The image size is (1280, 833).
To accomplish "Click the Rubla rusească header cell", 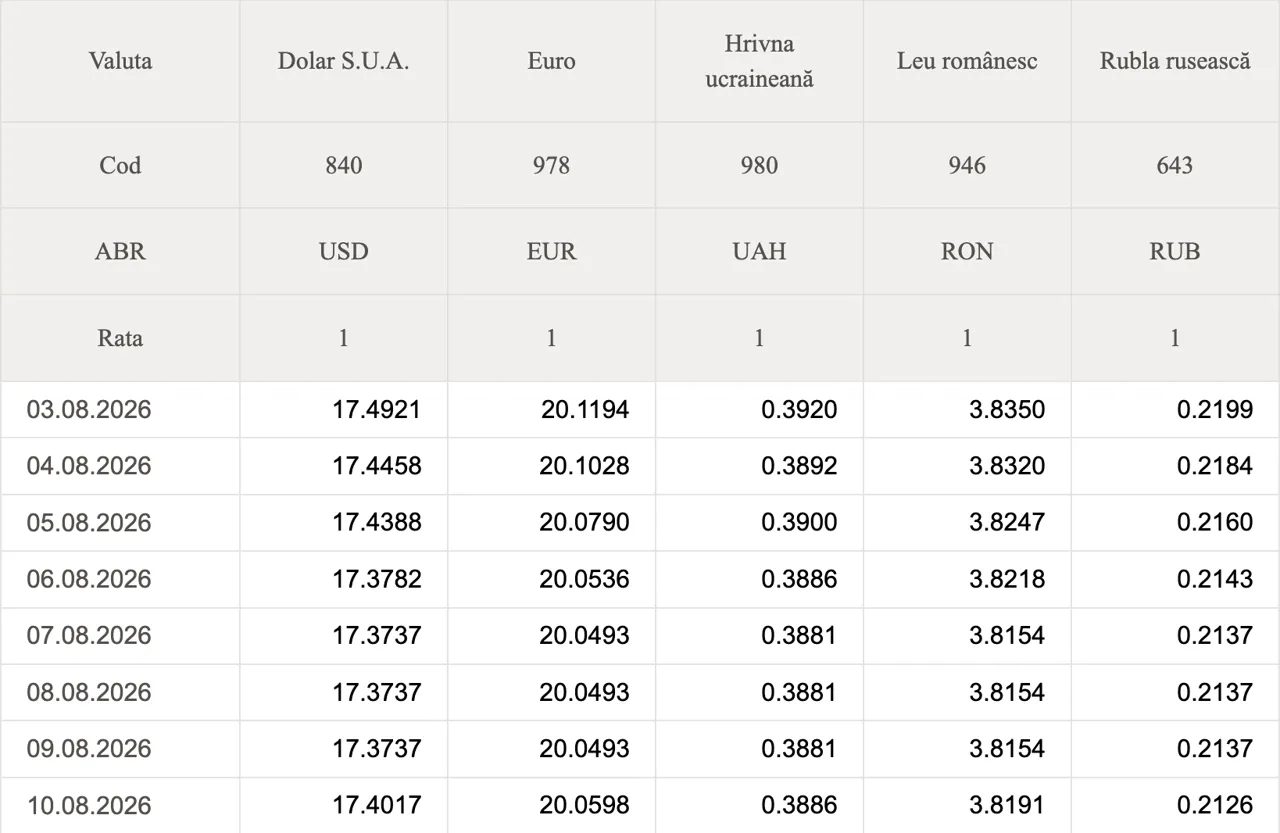I will (1175, 61).
